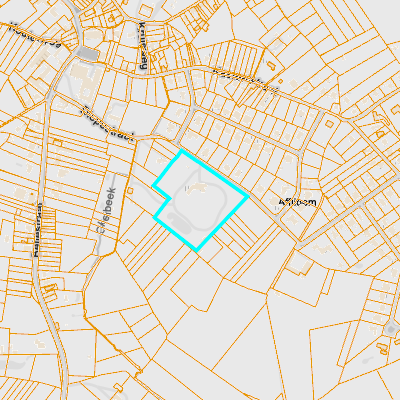The height and width of the screenshot is (400, 400).
Task: Click the beige building inside the cyan parcel
Action: click(x=197, y=188)
